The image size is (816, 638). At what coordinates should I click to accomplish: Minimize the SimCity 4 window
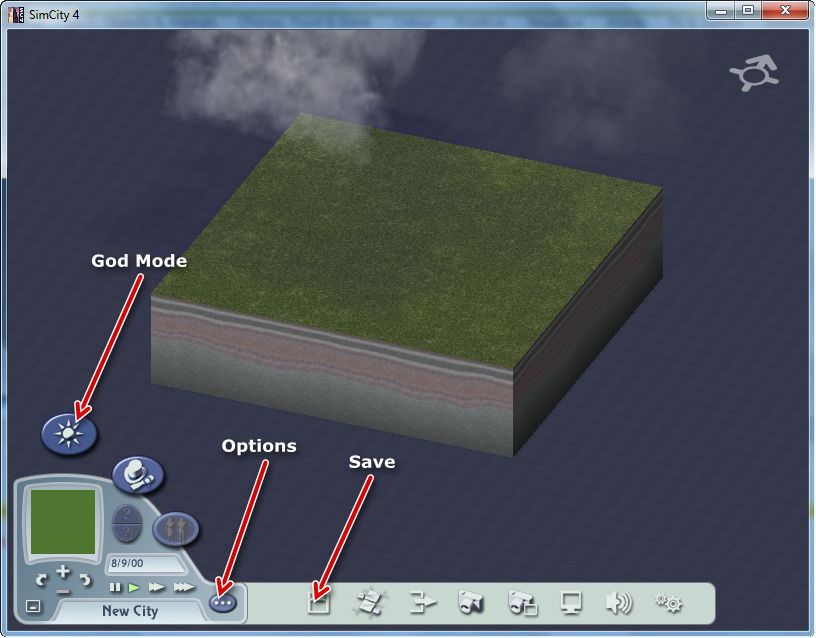tap(721, 11)
